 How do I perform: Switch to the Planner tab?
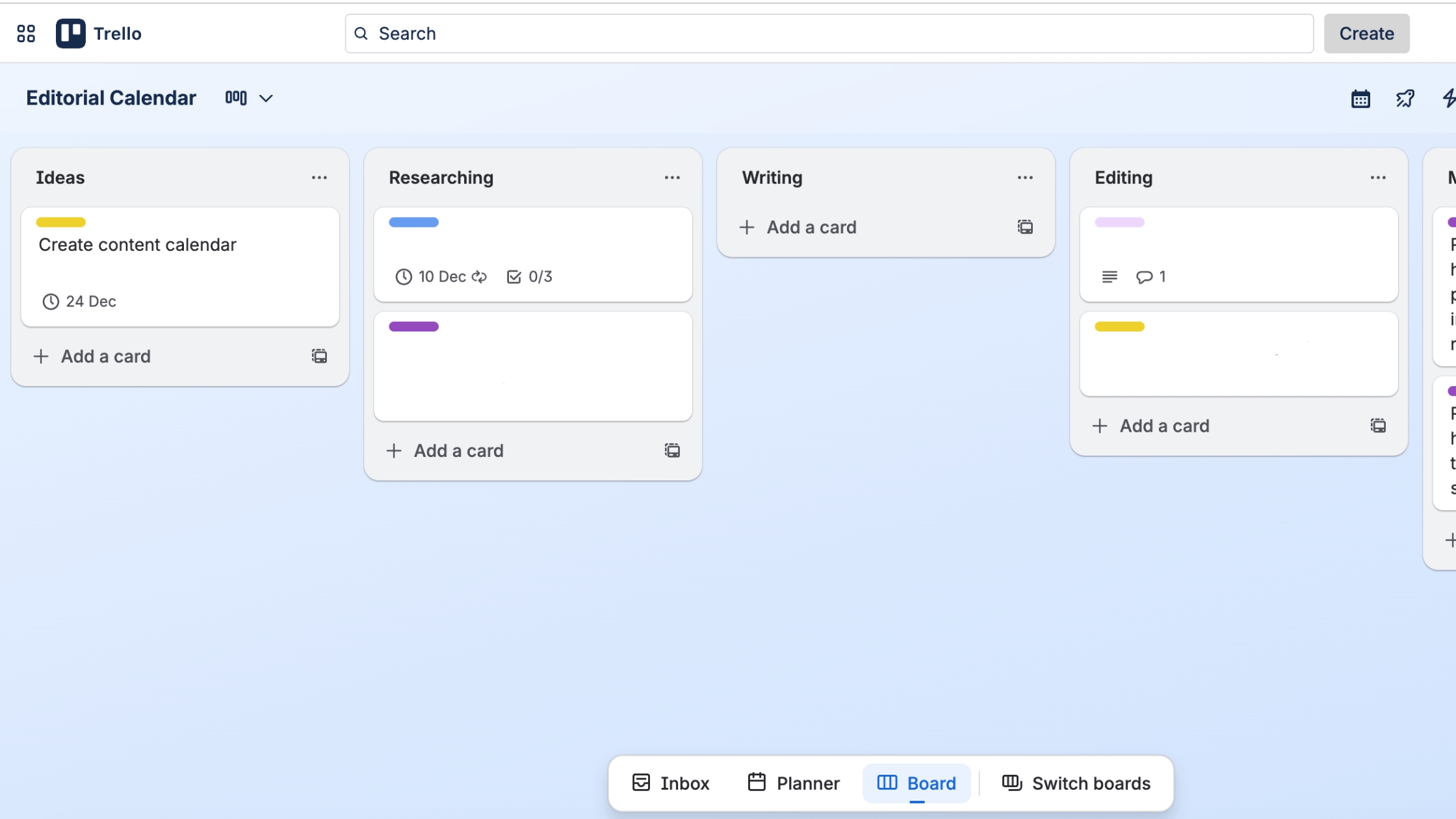point(794,783)
